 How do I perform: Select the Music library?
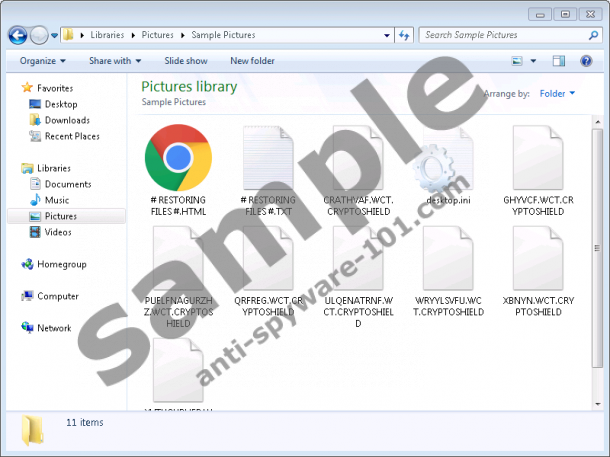pos(57,200)
